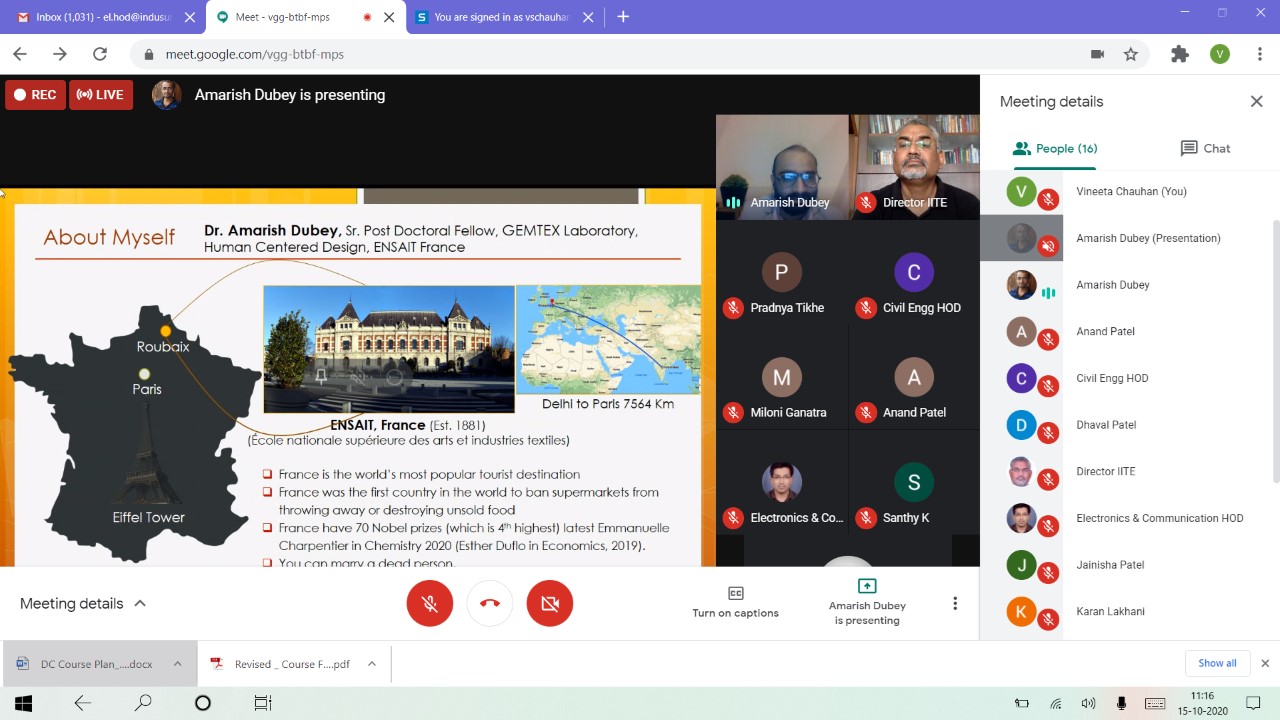This screenshot has width=1280, height=720.
Task: Click camera permission icon in address bar
Action: [1097, 54]
